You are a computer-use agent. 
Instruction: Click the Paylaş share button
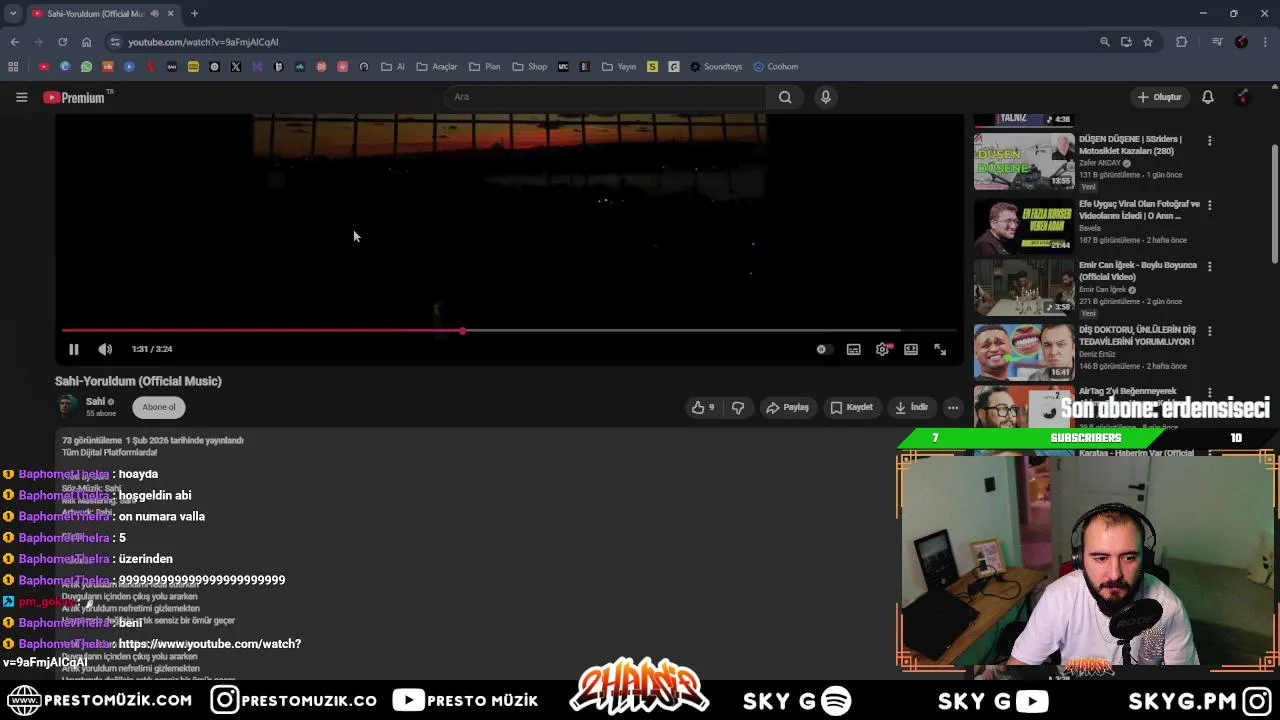coord(787,407)
